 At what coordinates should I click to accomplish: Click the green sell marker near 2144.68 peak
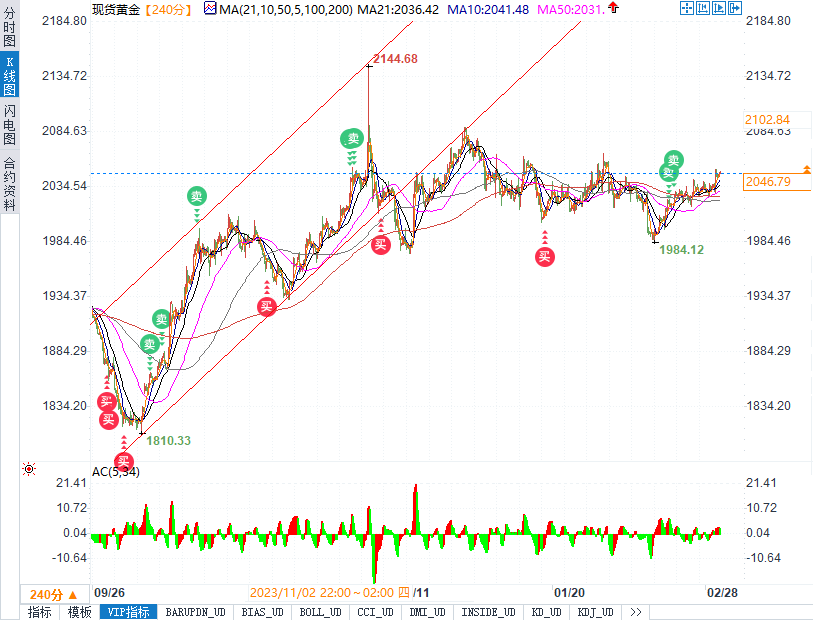(352, 139)
